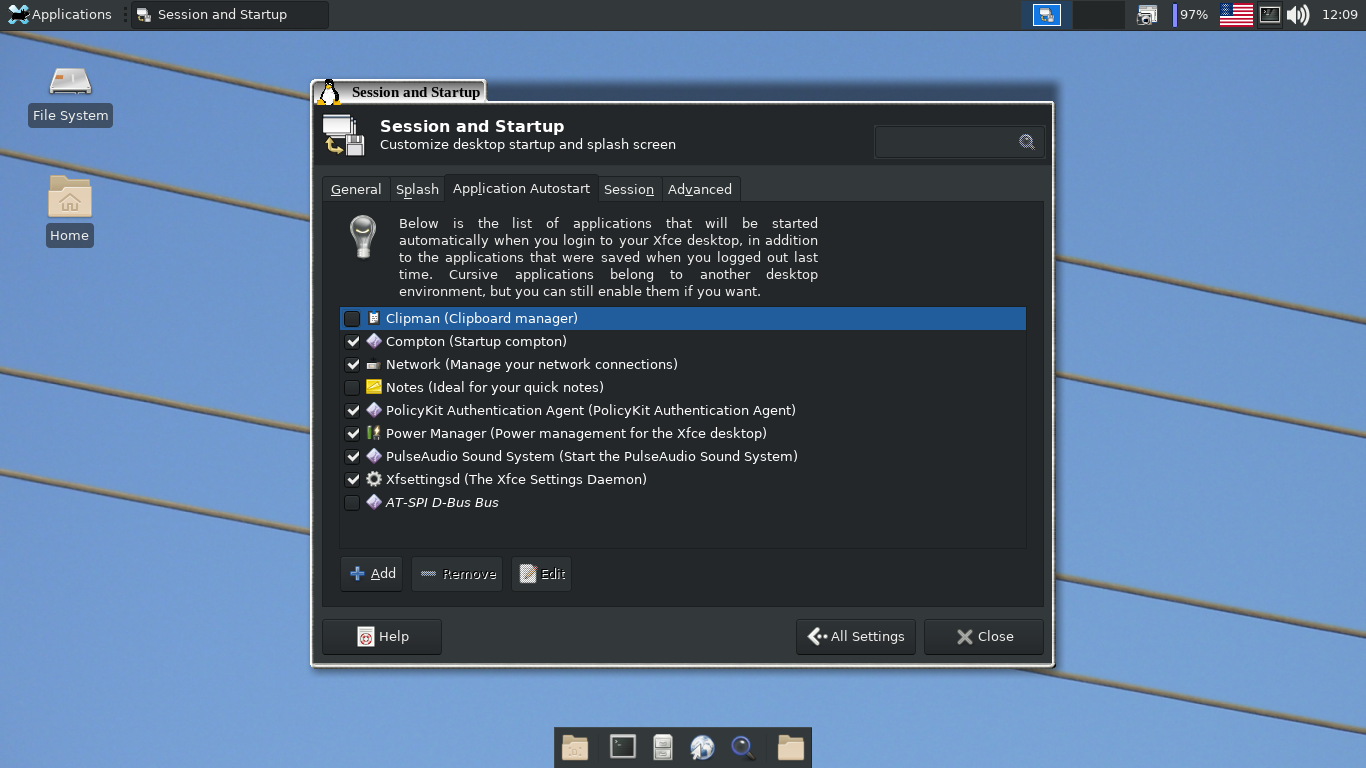Select 'Network (Manage your network connections)' text
This screenshot has width=1366, height=768.
pyautogui.click(x=532, y=364)
